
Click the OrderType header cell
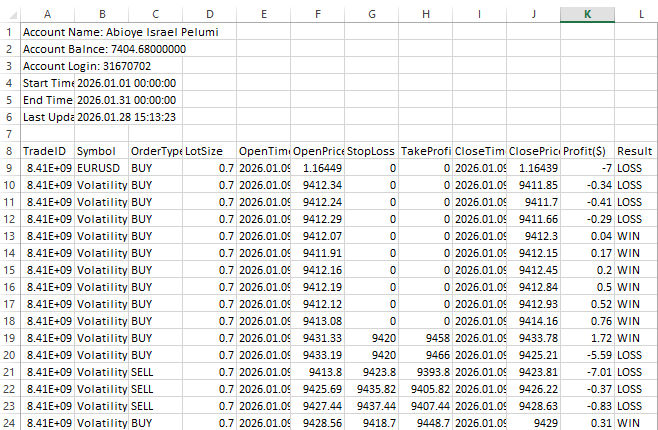(x=155, y=151)
